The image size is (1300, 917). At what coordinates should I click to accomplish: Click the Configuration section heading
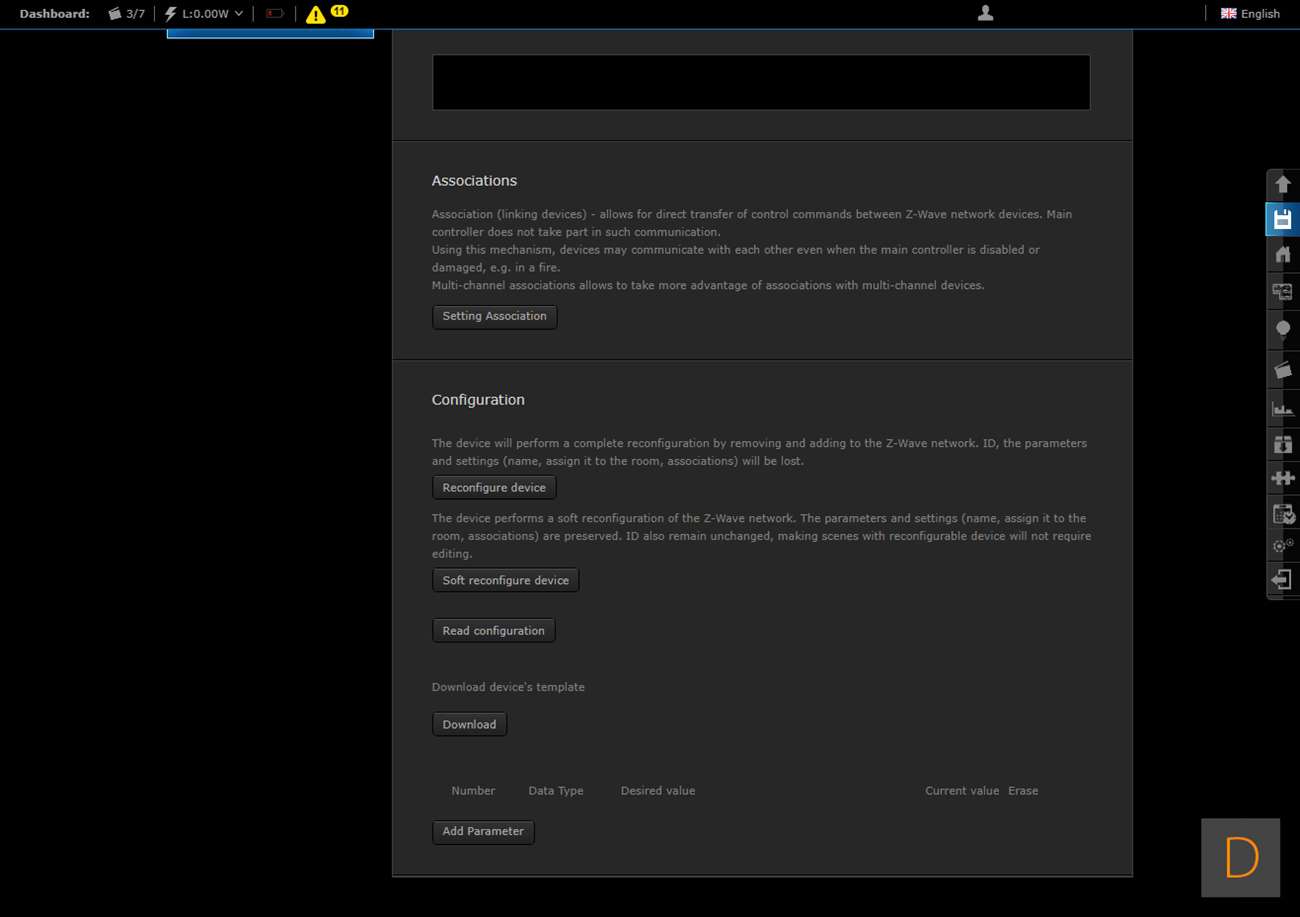[x=478, y=400]
